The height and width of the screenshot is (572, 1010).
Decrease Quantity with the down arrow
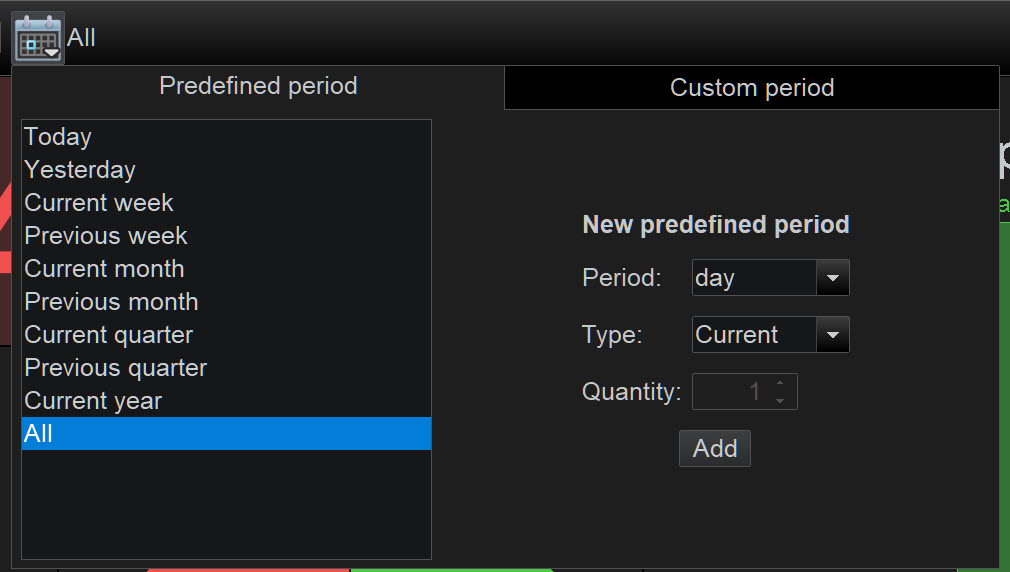pyautogui.click(x=780, y=401)
